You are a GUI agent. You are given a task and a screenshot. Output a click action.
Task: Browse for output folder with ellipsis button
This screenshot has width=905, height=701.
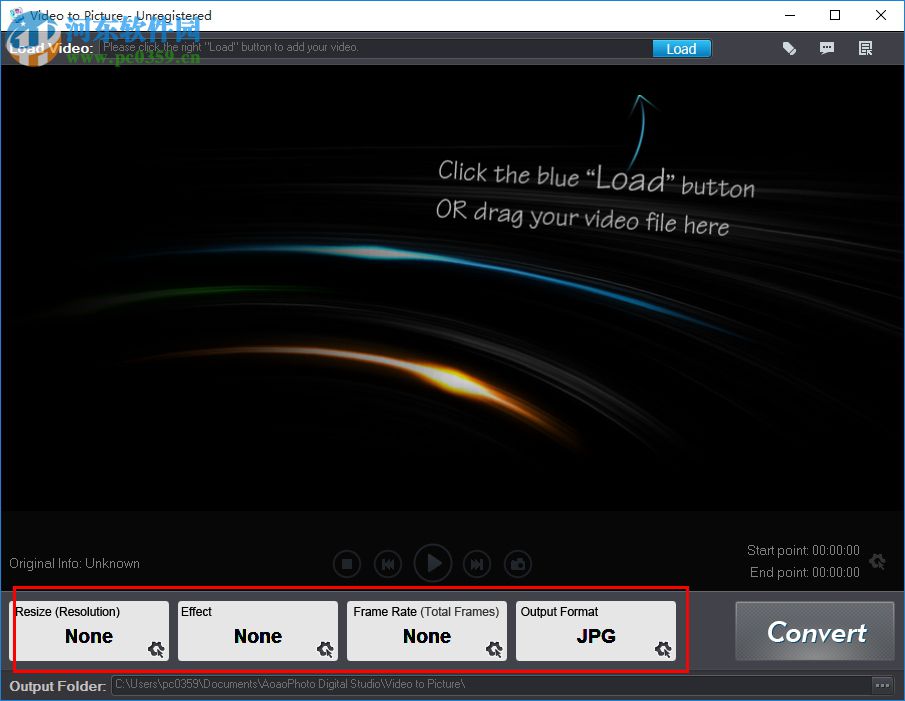click(881, 685)
